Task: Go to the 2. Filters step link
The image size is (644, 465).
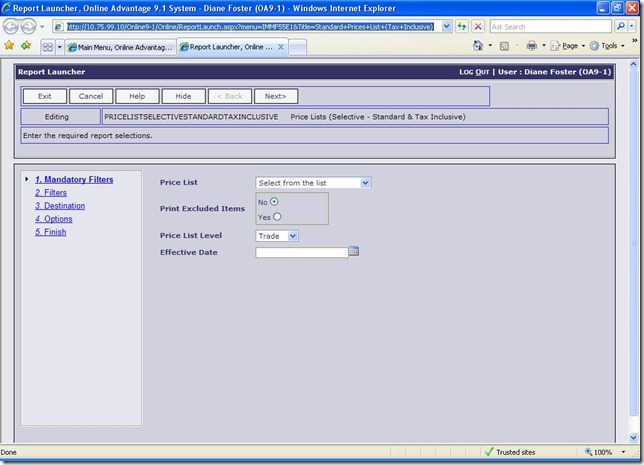Action: click(x=50, y=193)
